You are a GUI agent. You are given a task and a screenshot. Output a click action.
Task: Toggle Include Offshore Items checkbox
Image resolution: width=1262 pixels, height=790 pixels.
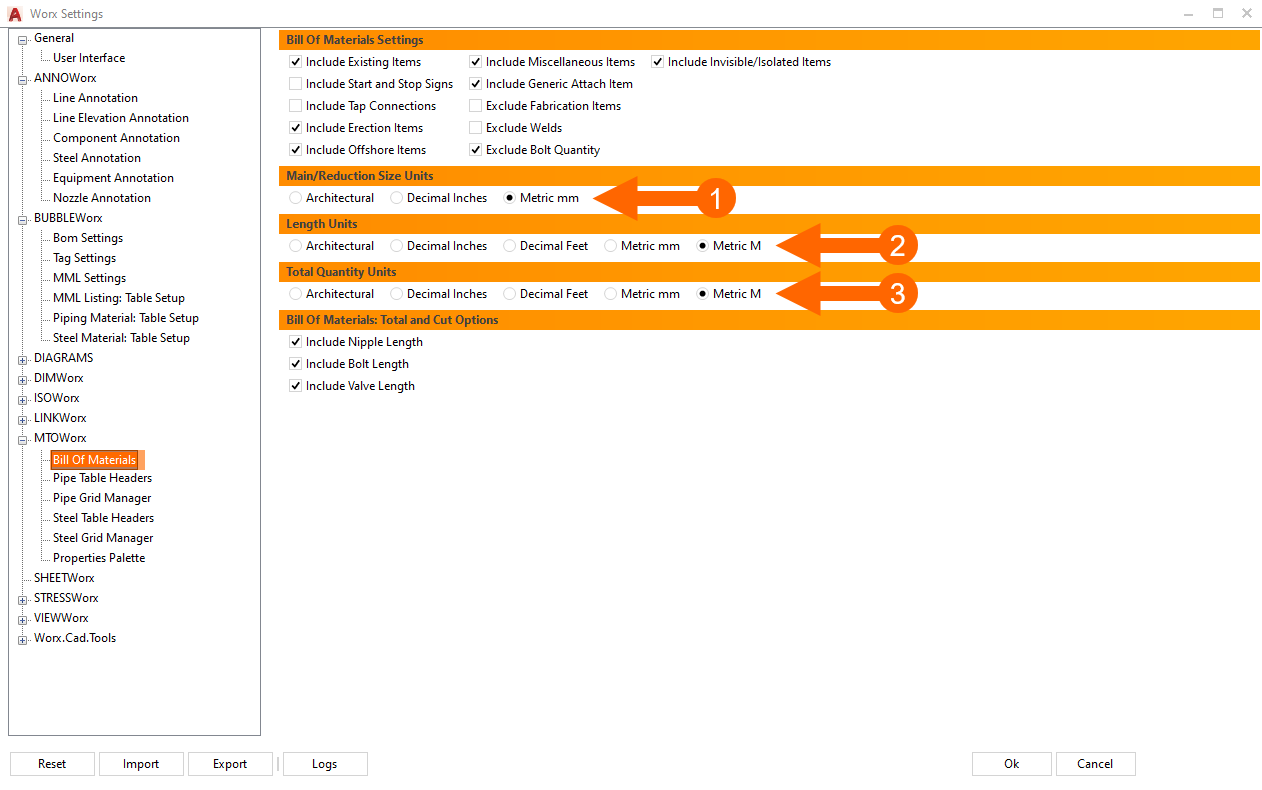[295, 150]
